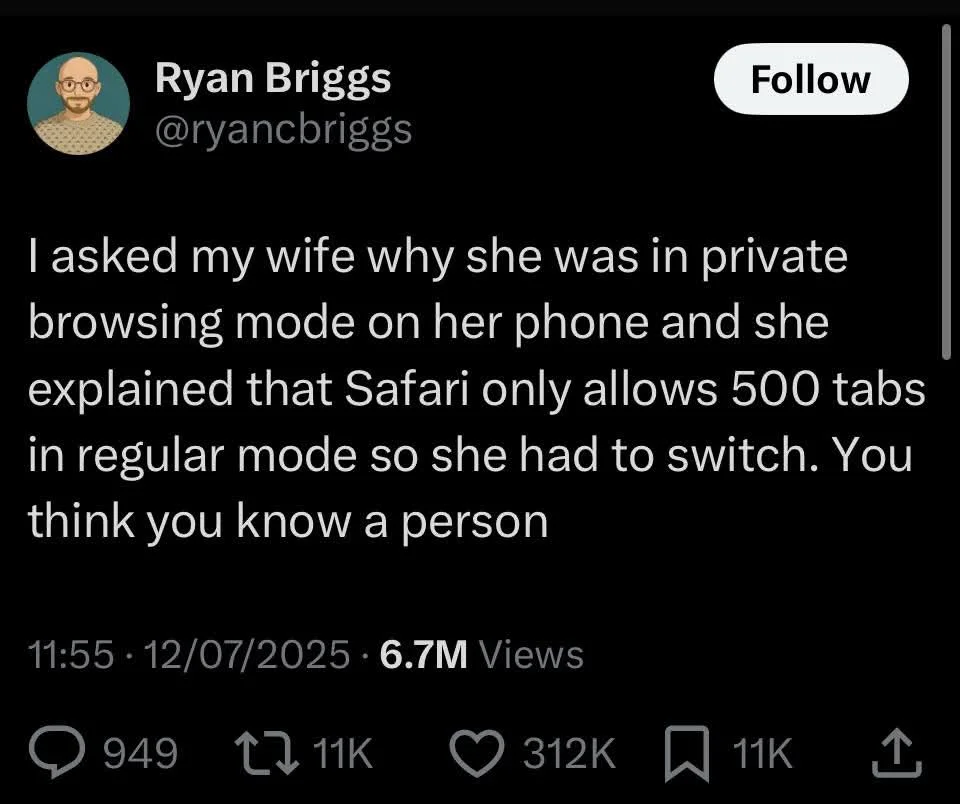
Task: Tap the share upload arrow icon
Action: [899, 754]
